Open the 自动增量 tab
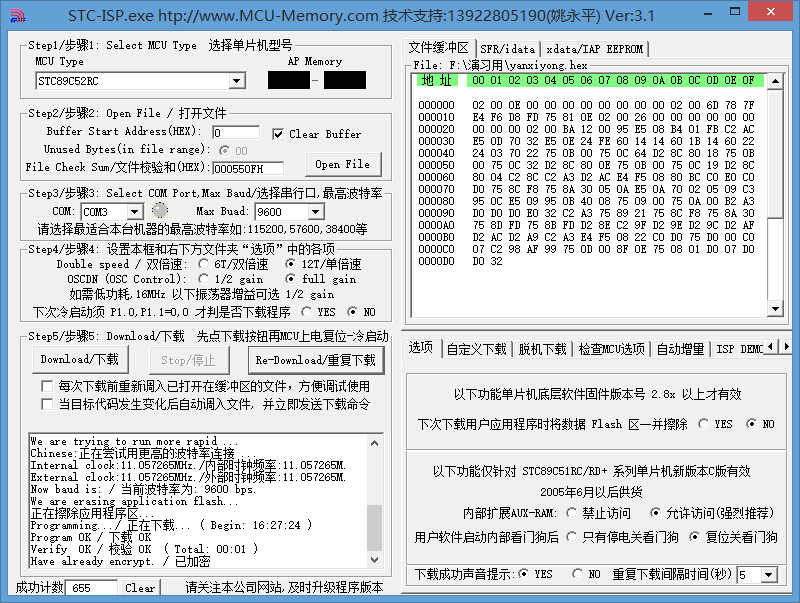Screen dimensions: 800x603 pos(680,349)
